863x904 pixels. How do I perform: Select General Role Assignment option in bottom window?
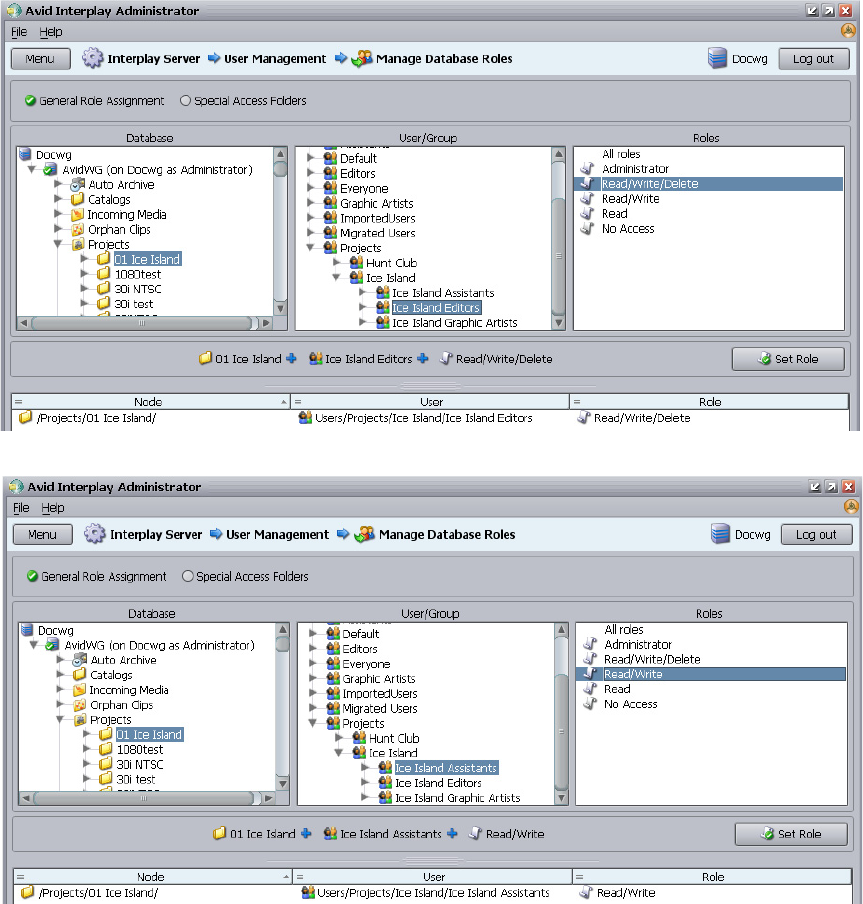click(x=96, y=576)
